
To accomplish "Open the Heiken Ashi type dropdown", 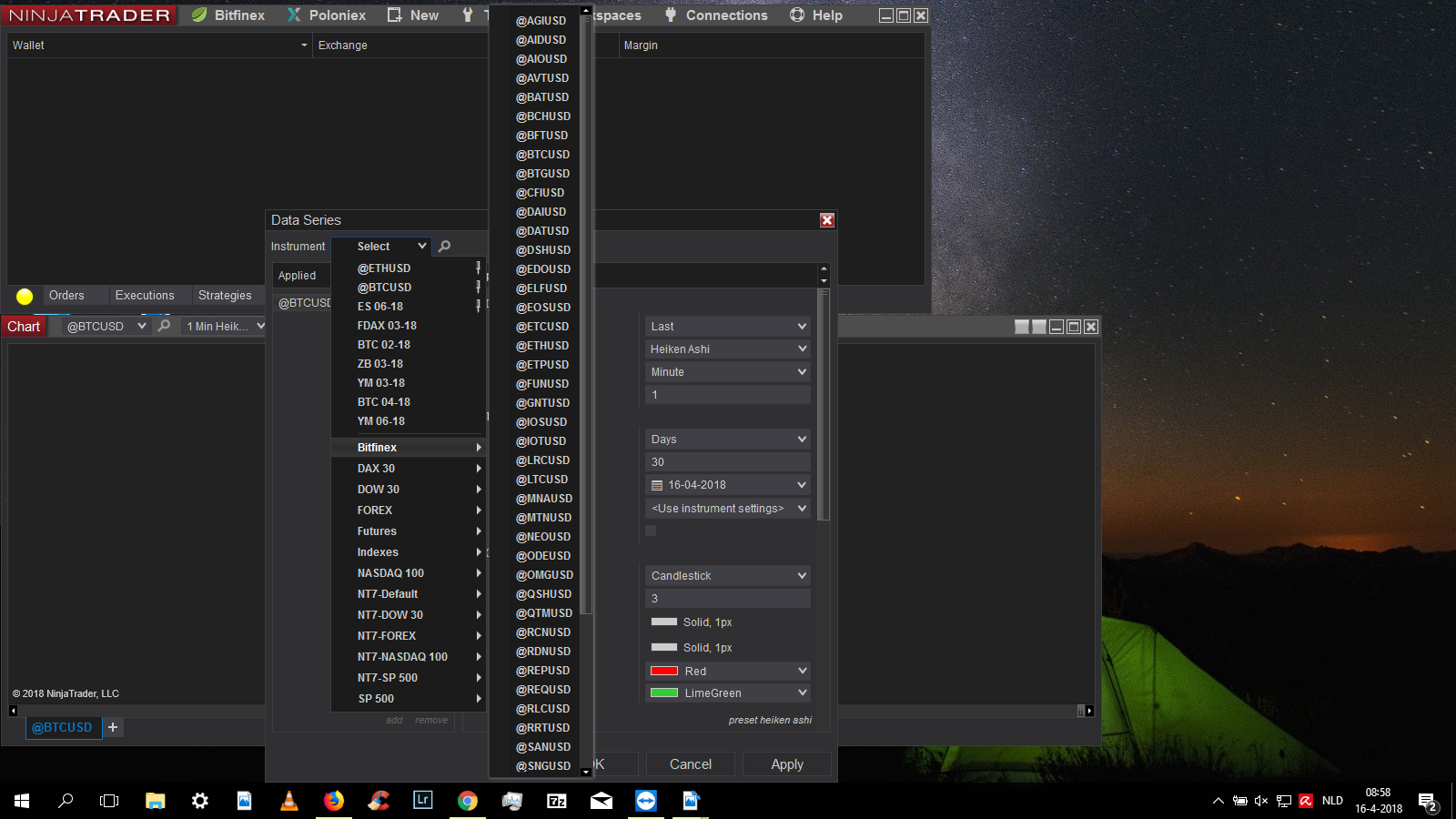I will [727, 349].
